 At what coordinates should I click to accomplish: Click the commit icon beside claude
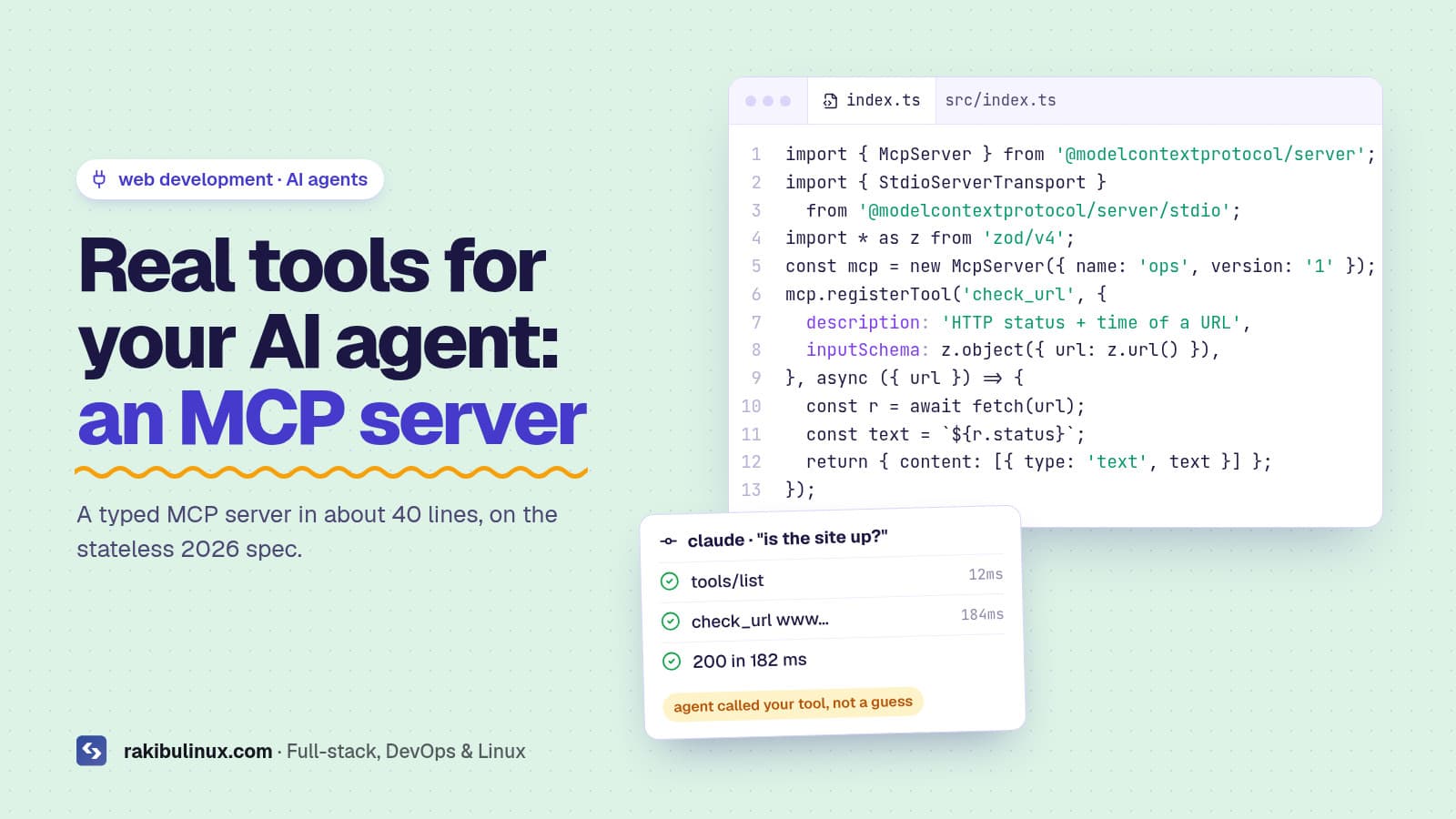pos(668,541)
